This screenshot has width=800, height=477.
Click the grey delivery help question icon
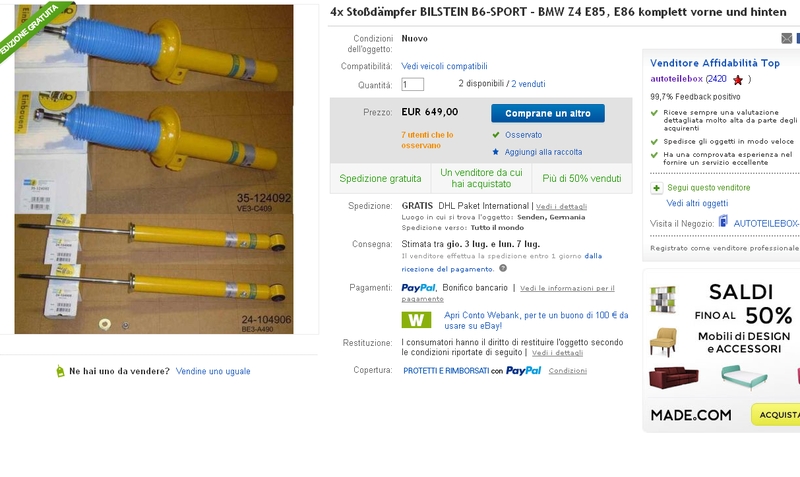[503, 268]
